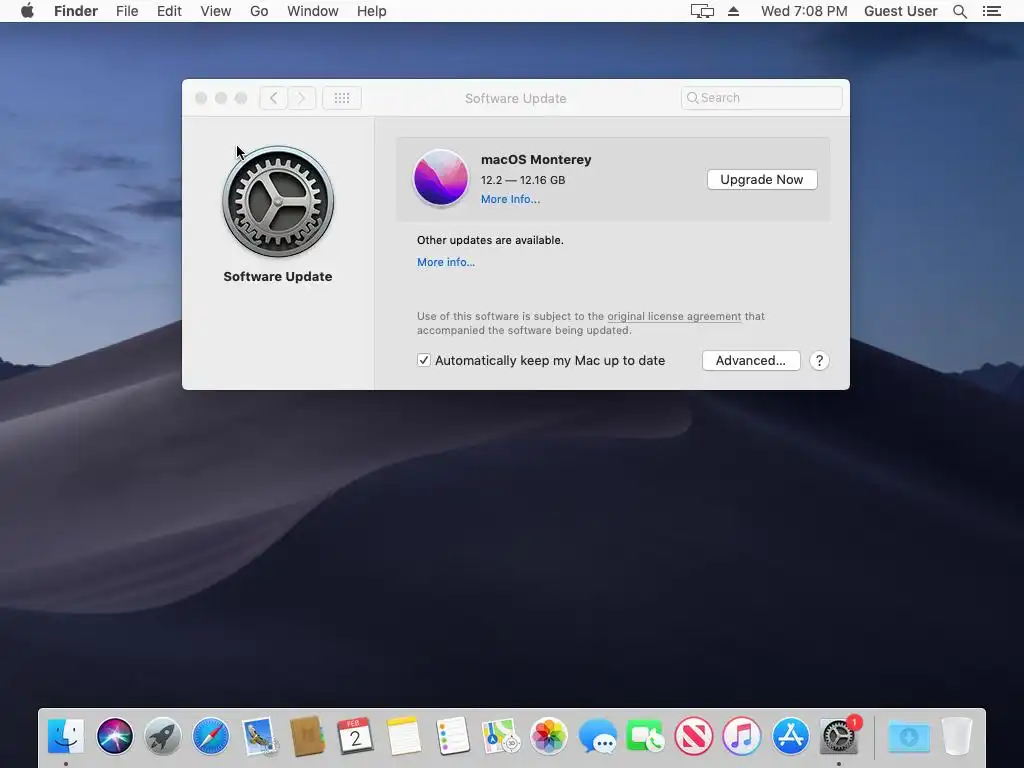Show all preferences grid button
Screen dimensions: 1024x768
click(342, 98)
